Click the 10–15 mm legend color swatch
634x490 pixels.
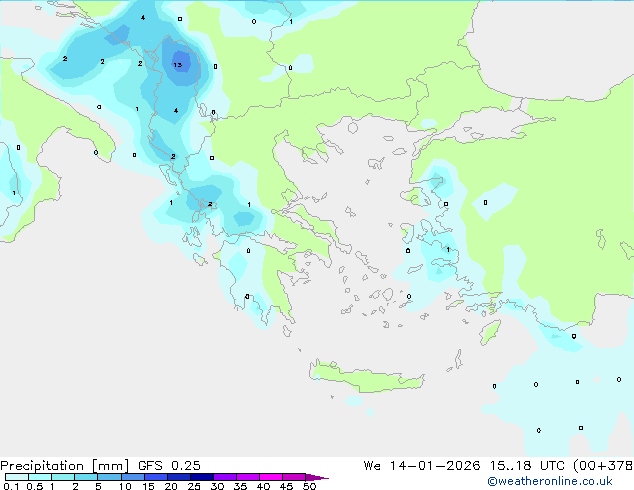point(133,477)
